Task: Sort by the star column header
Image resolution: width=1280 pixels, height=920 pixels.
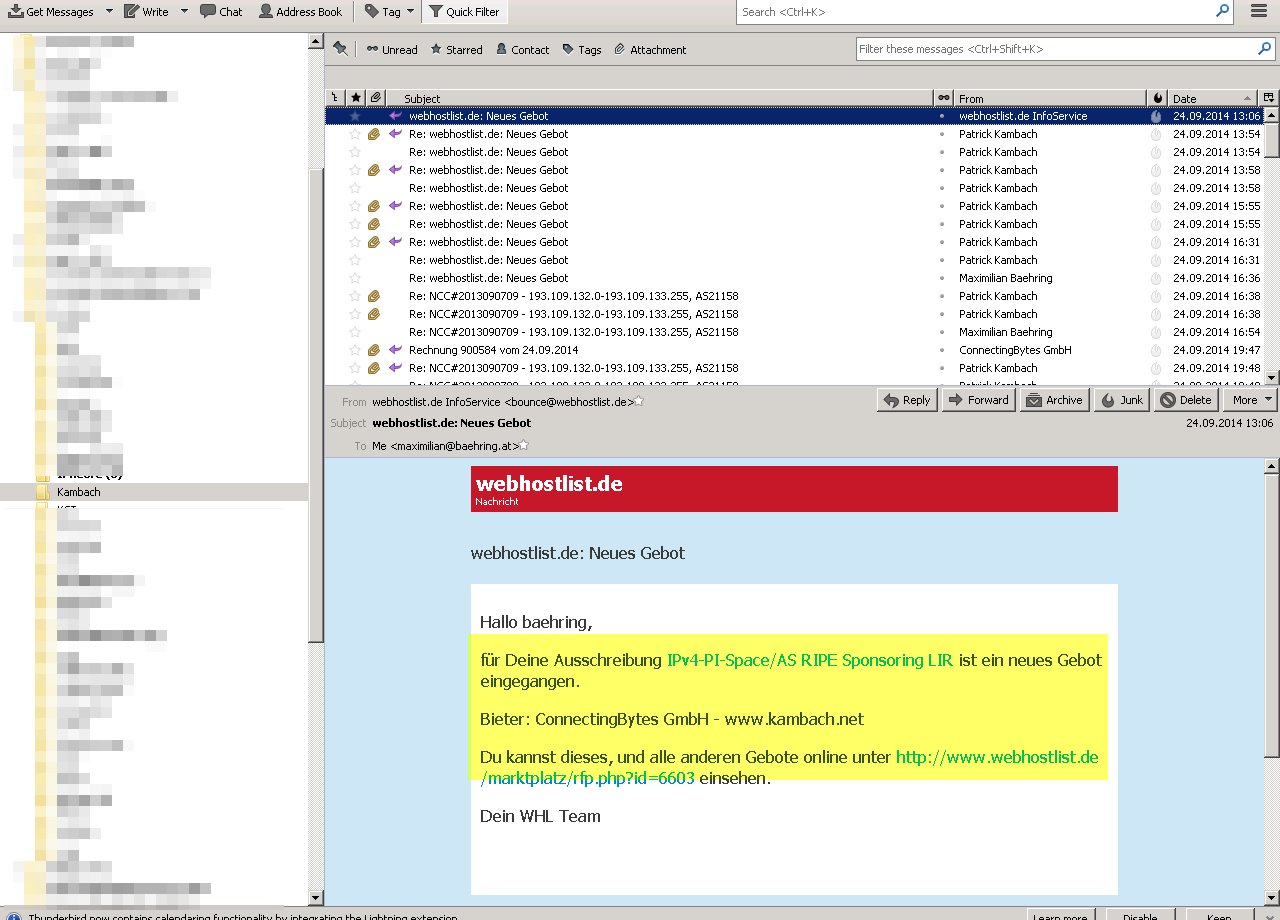Action: pyautogui.click(x=355, y=98)
